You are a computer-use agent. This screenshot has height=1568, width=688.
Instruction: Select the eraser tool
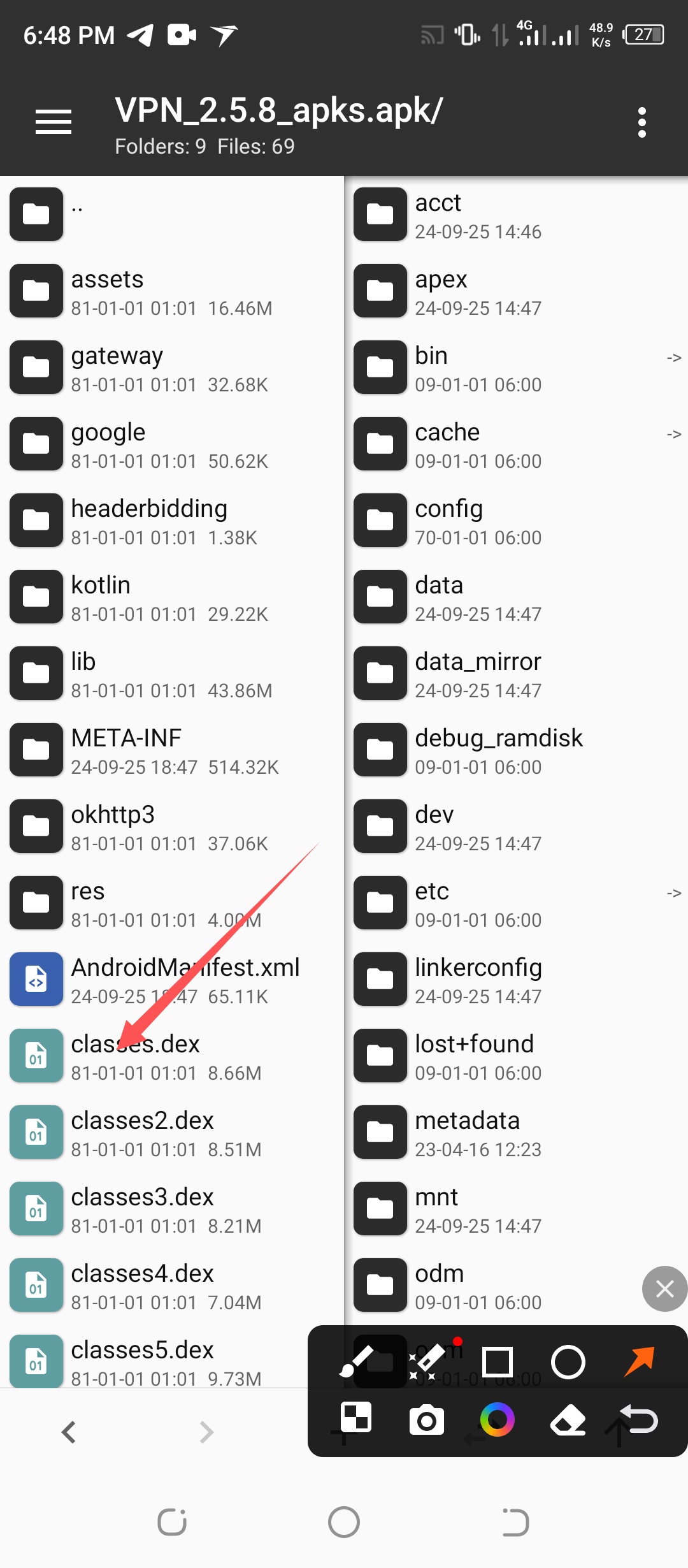568,1420
